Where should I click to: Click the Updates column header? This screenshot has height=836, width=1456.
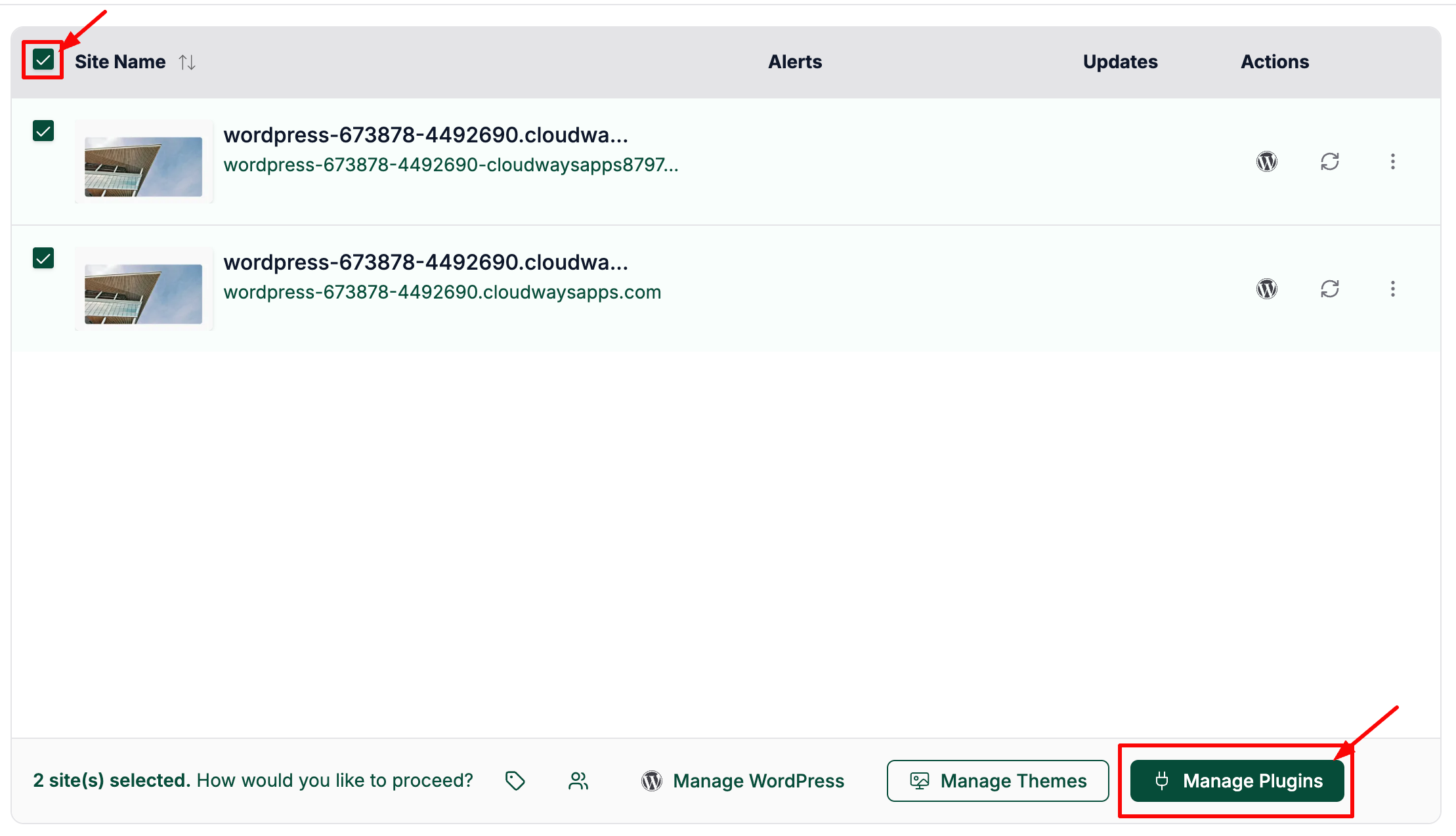1120,62
